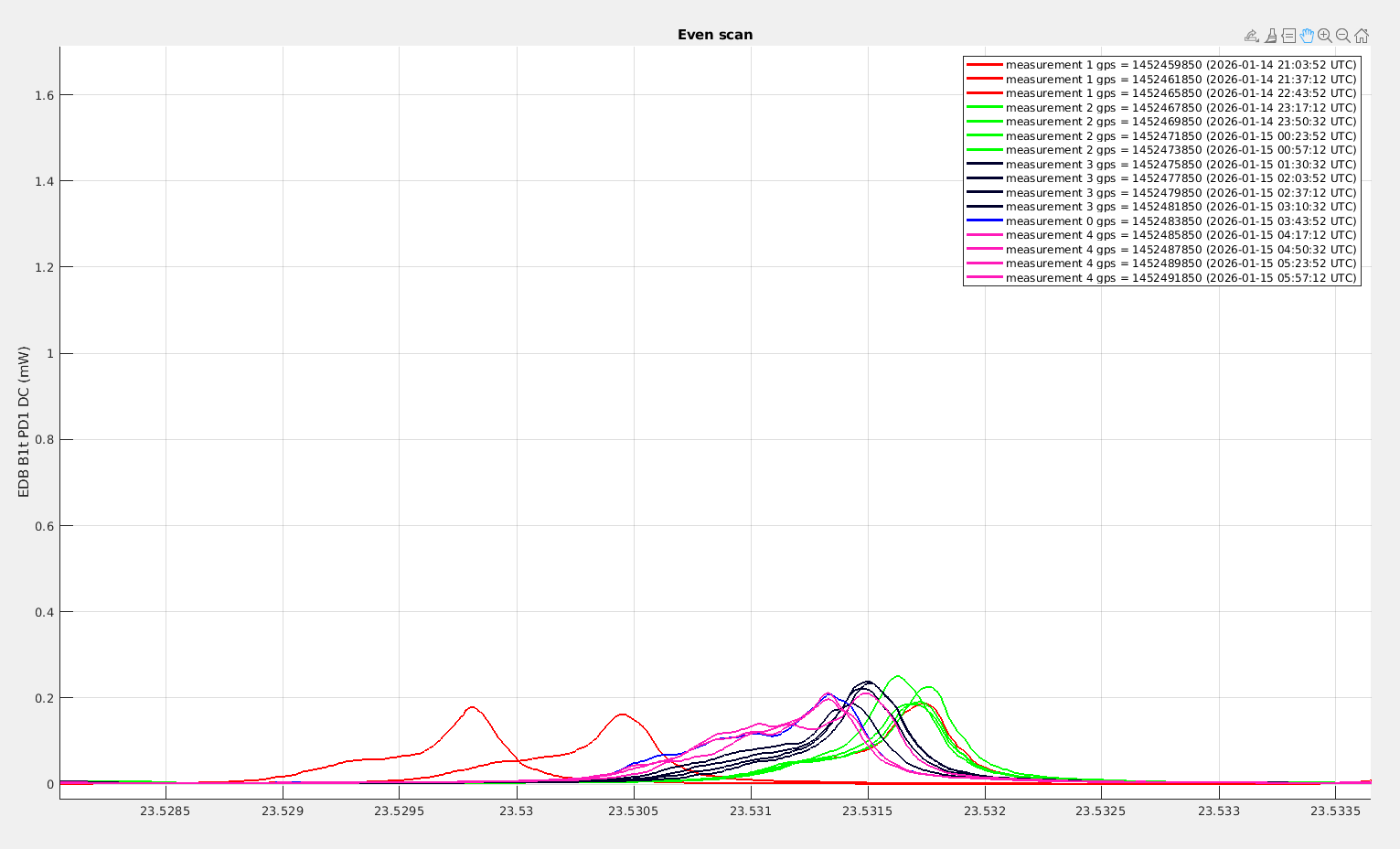Toggle off the active Pan hand tool
1400x849 pixels.
[x=1307, y=36]
